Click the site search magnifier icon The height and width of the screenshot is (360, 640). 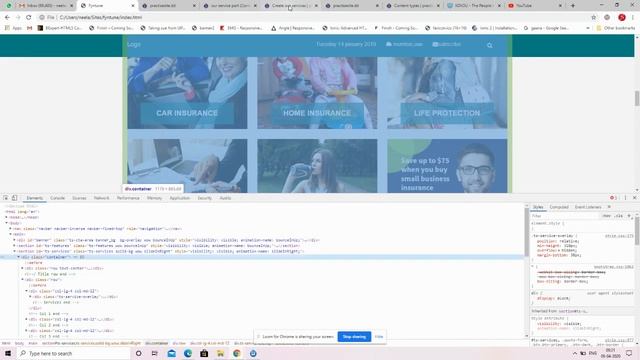coord(489,45)
